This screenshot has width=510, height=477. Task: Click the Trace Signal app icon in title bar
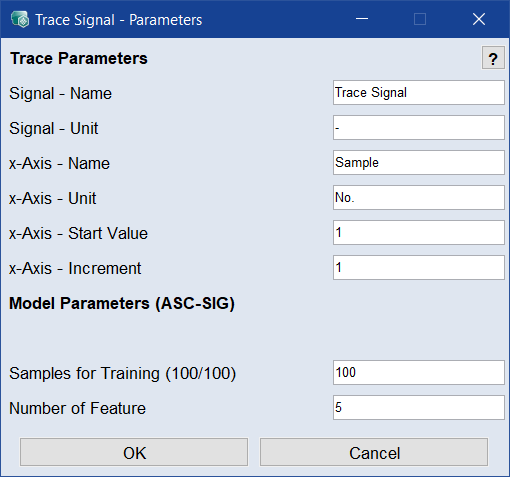(20, 19)
